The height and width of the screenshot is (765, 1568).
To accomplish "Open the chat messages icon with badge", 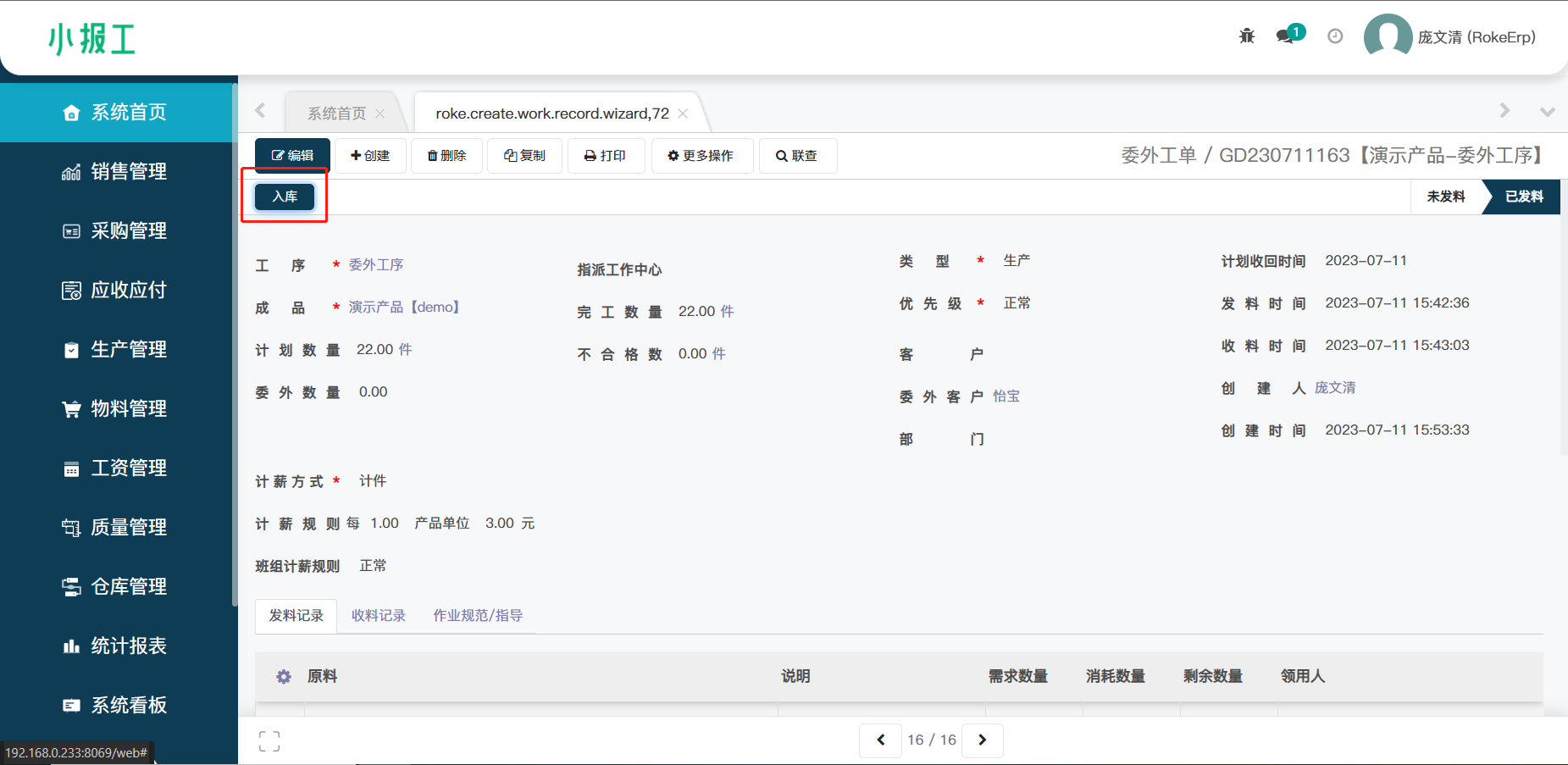I will tap(1286, 36).
